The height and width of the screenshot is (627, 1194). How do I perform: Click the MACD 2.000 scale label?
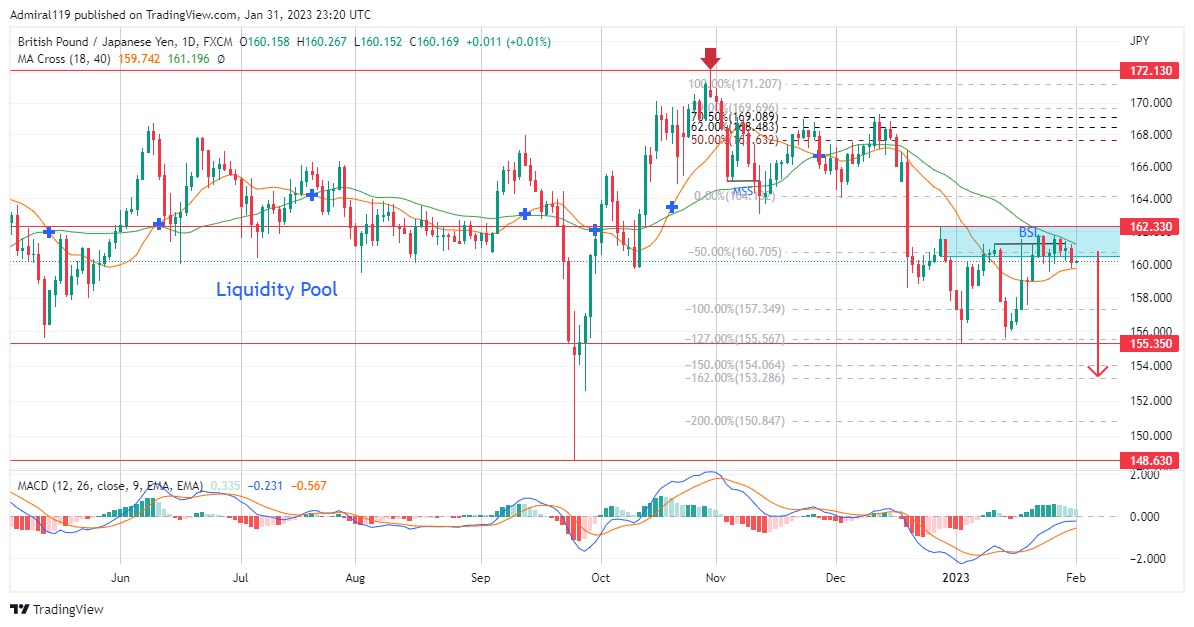click(x=1145, y=475)
